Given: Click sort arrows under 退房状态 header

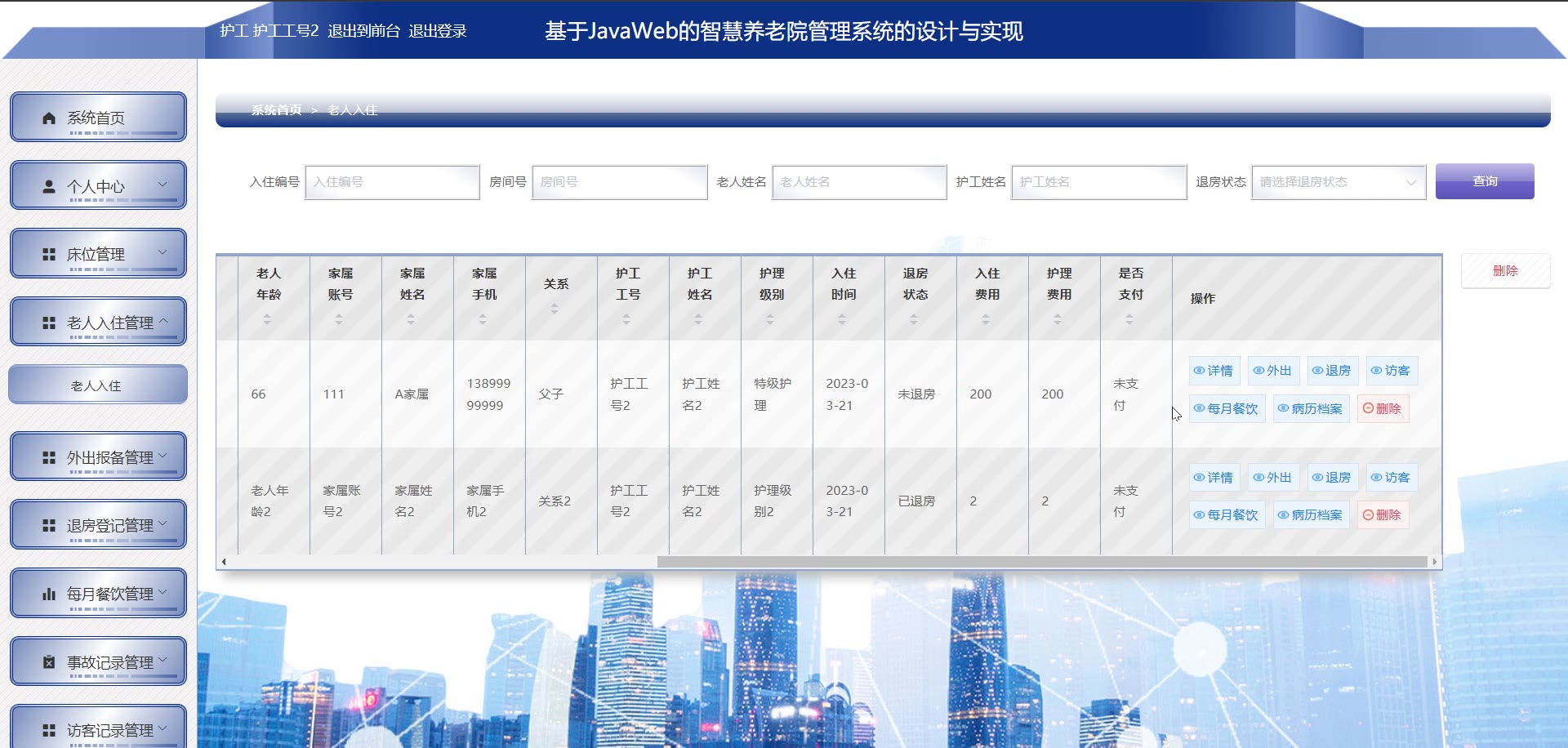Looking at the screenshot, I should click(914, 320).
